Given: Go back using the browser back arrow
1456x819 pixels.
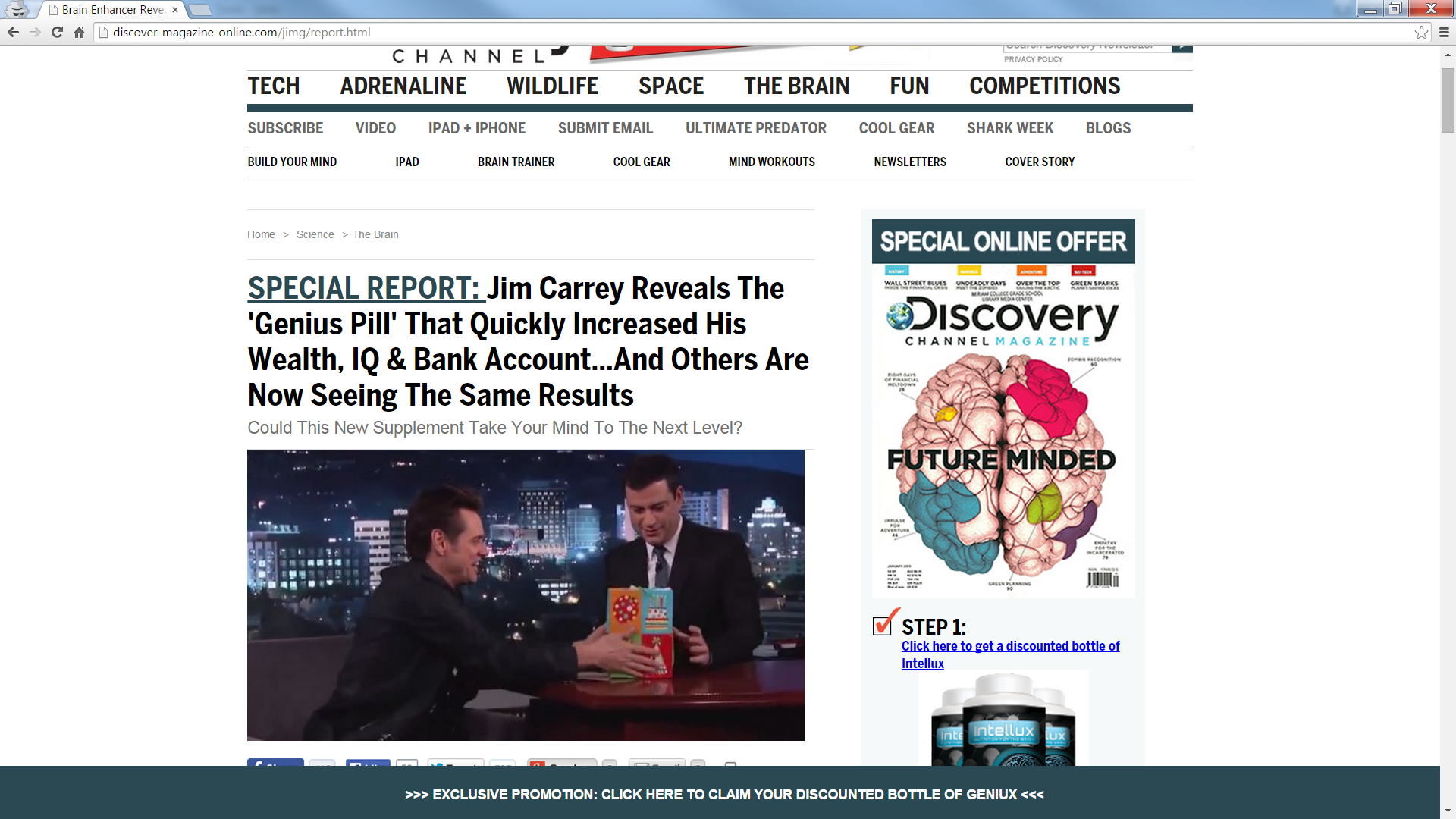Looking at the screenshot, I should [x=13, y=32].
